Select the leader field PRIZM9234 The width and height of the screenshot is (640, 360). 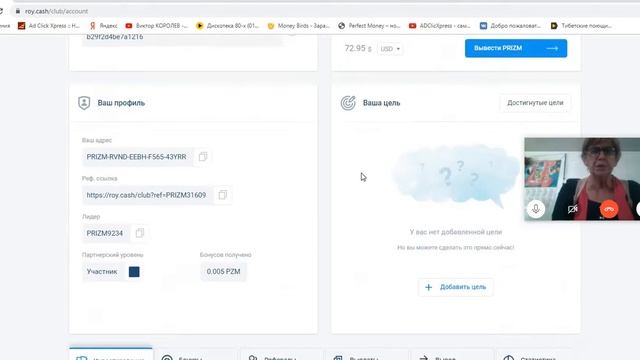pos(105,233)
